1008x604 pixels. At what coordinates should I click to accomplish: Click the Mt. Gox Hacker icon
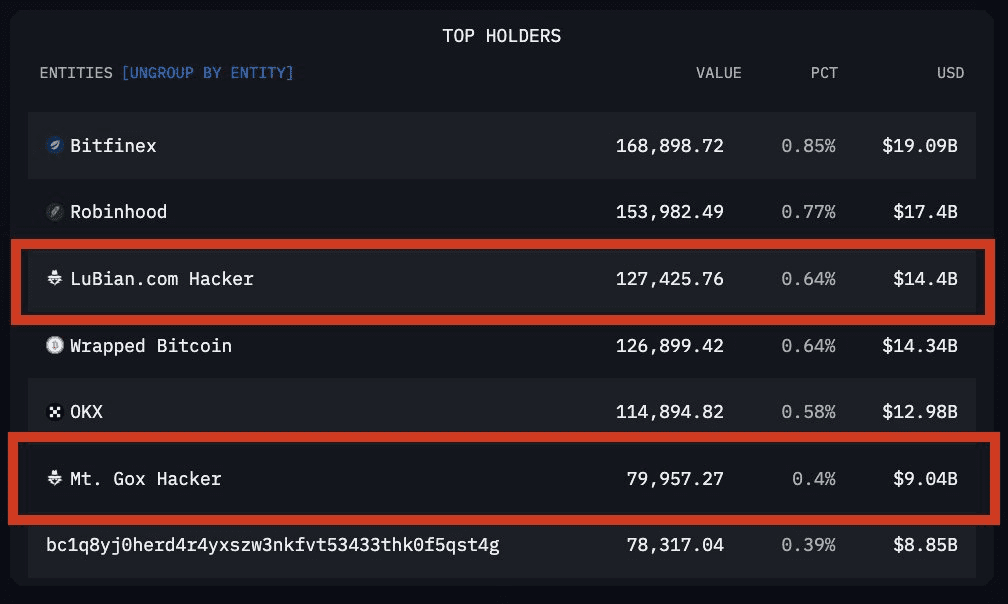[x=55, y=479]
